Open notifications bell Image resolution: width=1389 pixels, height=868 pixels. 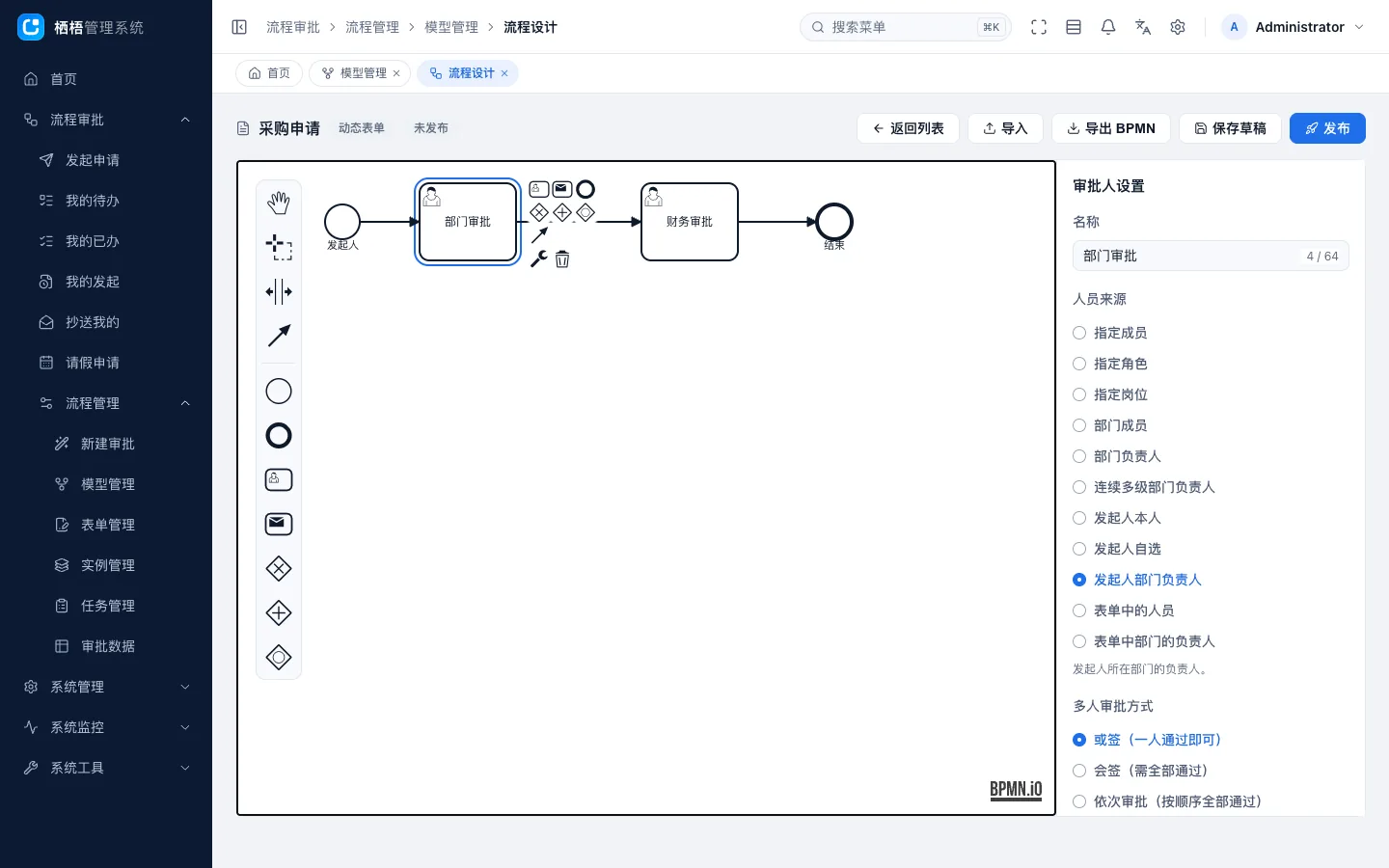[x=1108, y=27]
